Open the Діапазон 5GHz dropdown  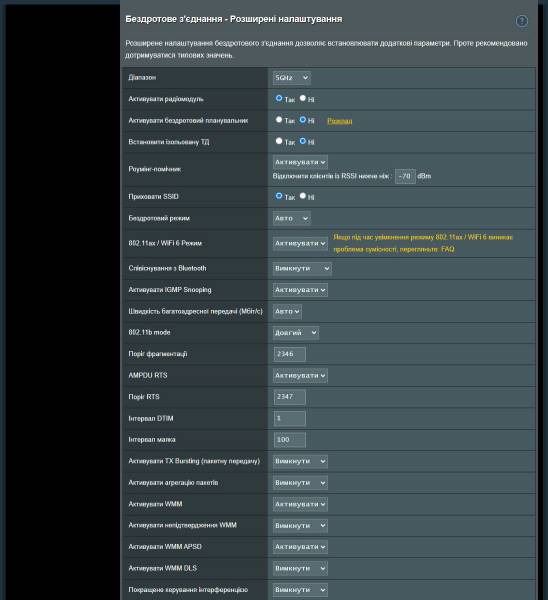[x=292, y=78]
